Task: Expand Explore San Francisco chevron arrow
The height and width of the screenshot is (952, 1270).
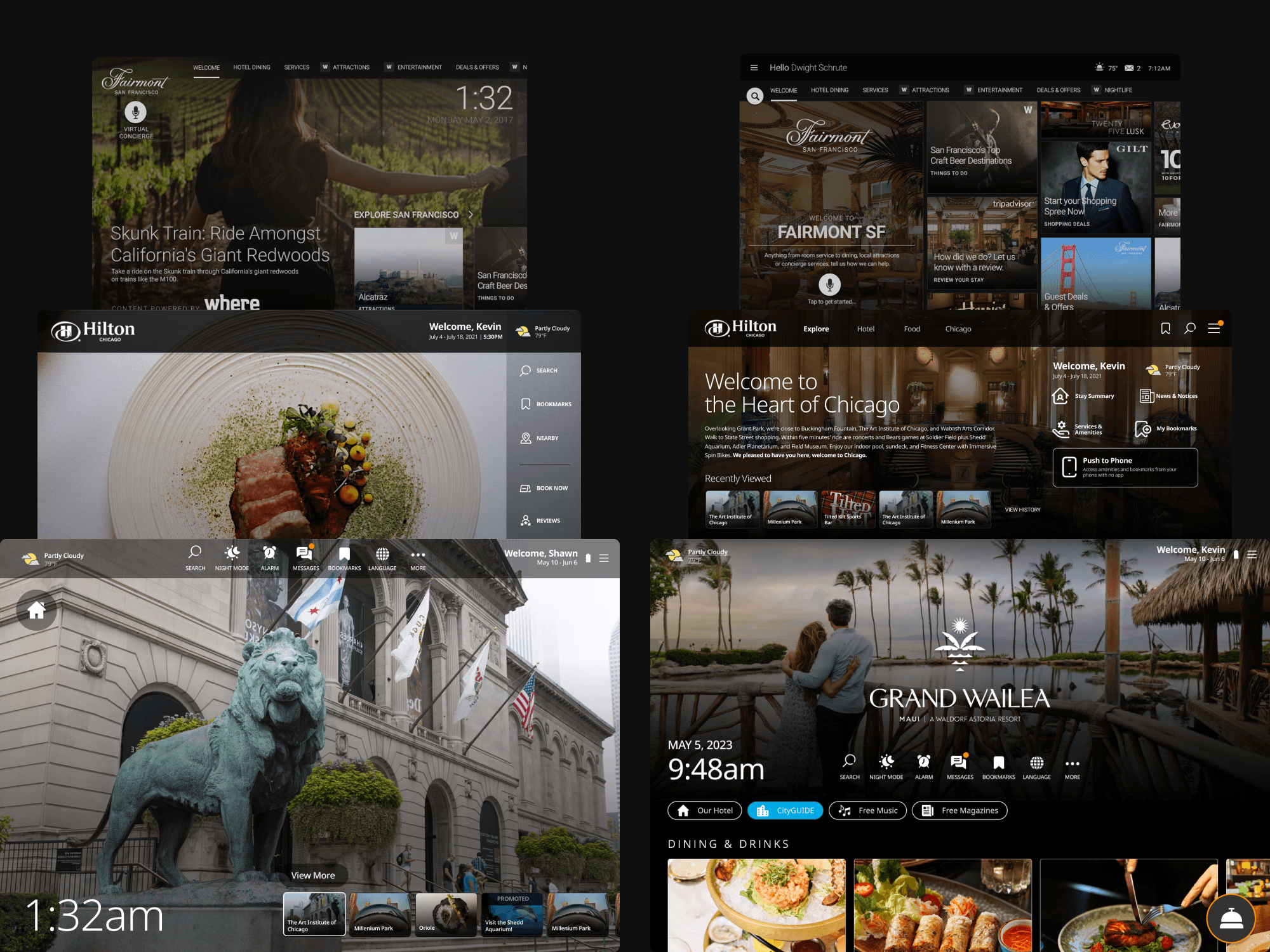Action: (x=471, y=215)
